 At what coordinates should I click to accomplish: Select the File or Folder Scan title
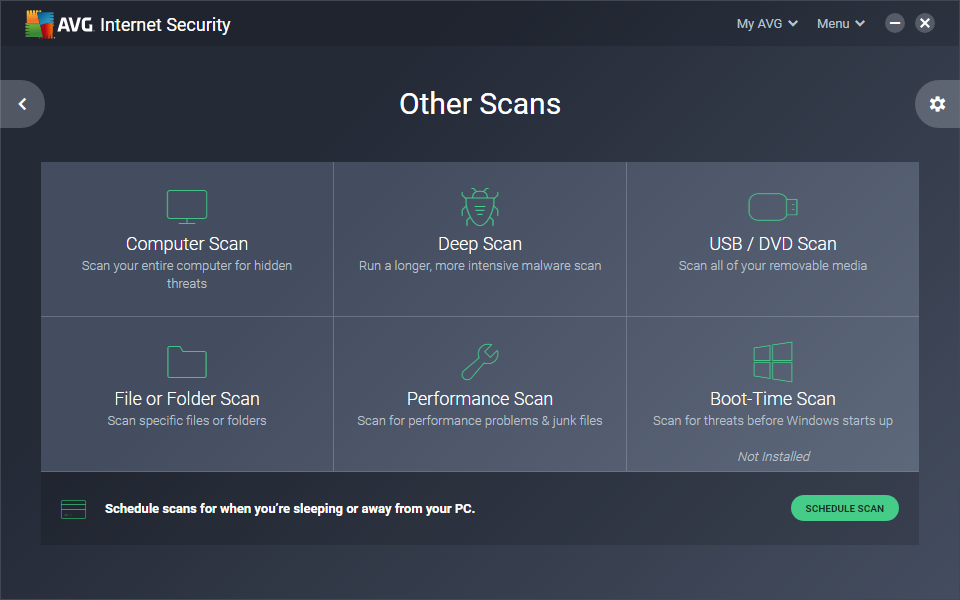point(187,399)
